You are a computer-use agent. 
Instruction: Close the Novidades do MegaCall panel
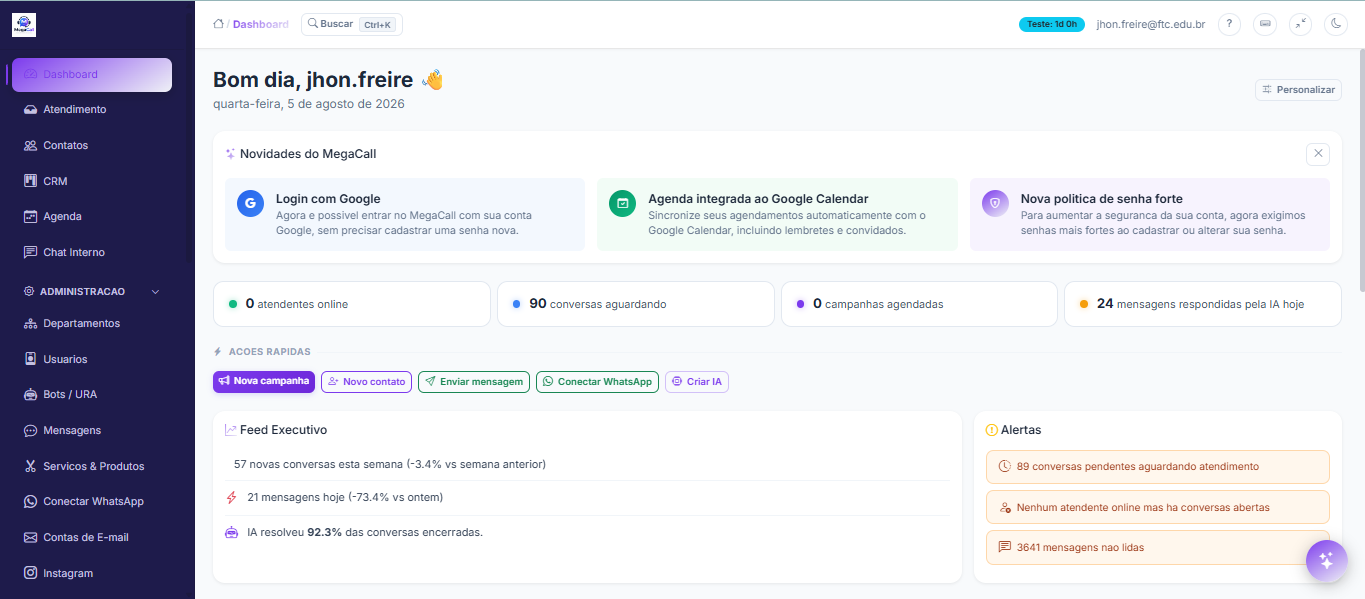tap(1318, 154)
